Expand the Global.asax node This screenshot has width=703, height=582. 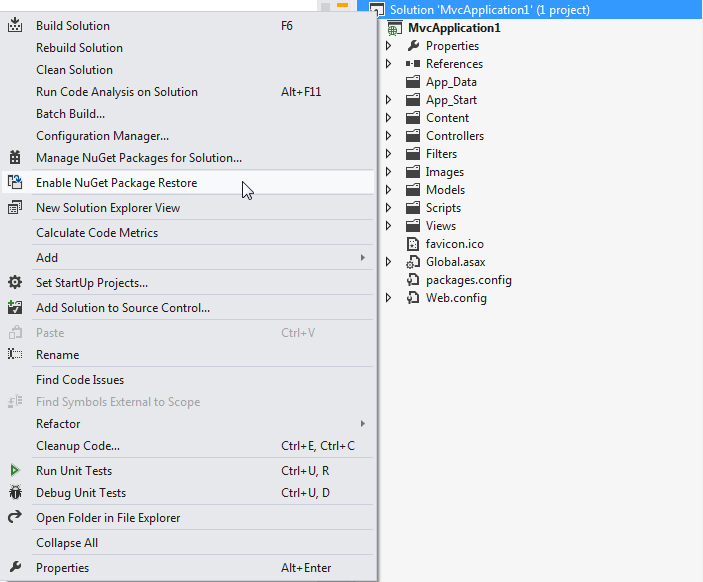tap(389, 261)
